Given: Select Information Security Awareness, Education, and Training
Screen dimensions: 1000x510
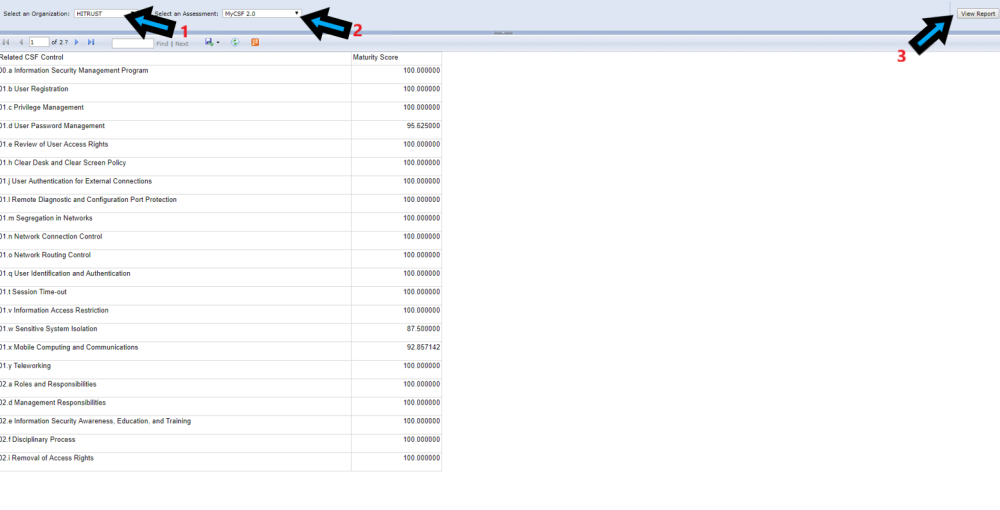Looking at the screenshot, I should coord(220,425).
